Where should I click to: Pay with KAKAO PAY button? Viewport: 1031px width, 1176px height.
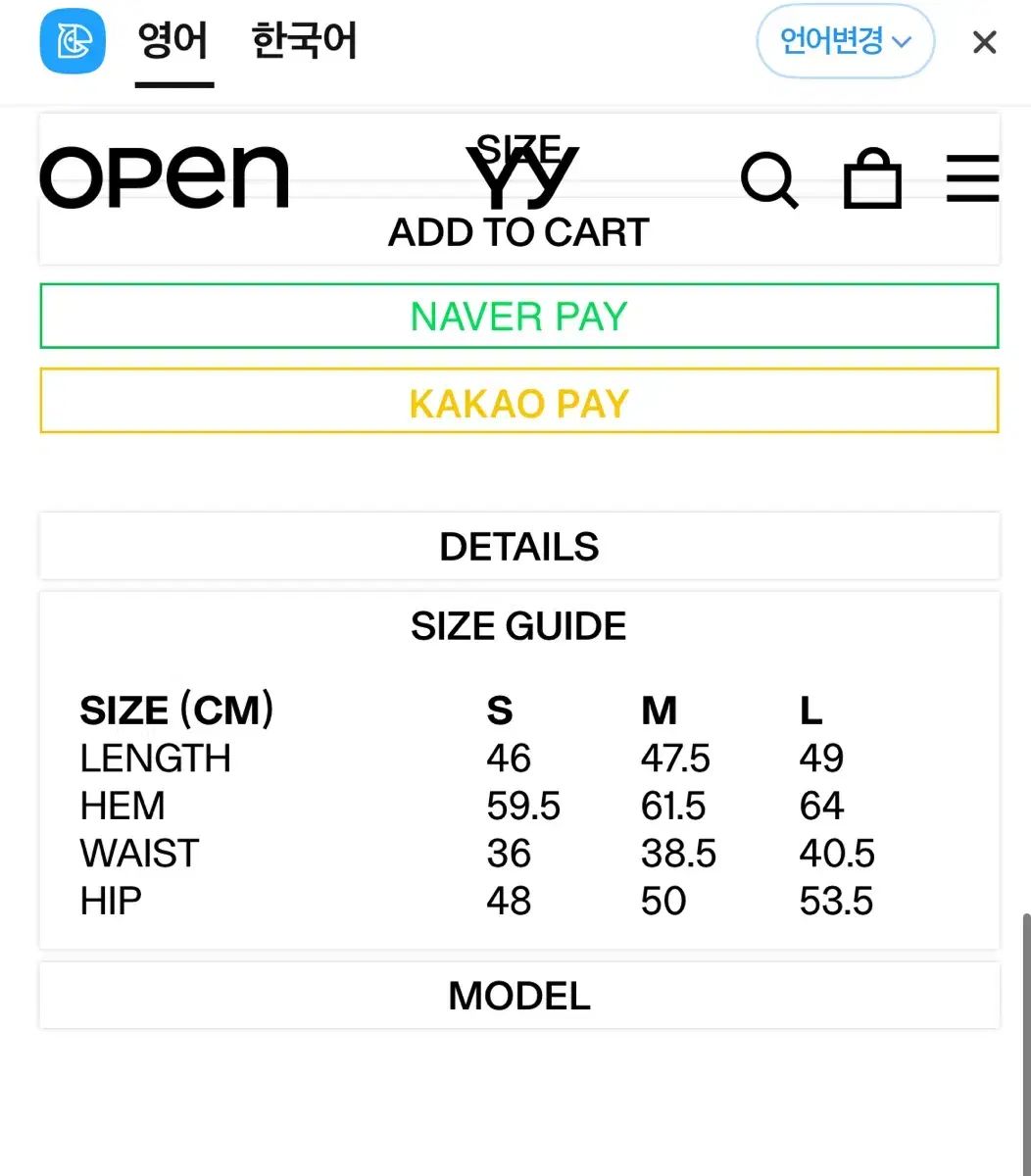coord(519,401)
